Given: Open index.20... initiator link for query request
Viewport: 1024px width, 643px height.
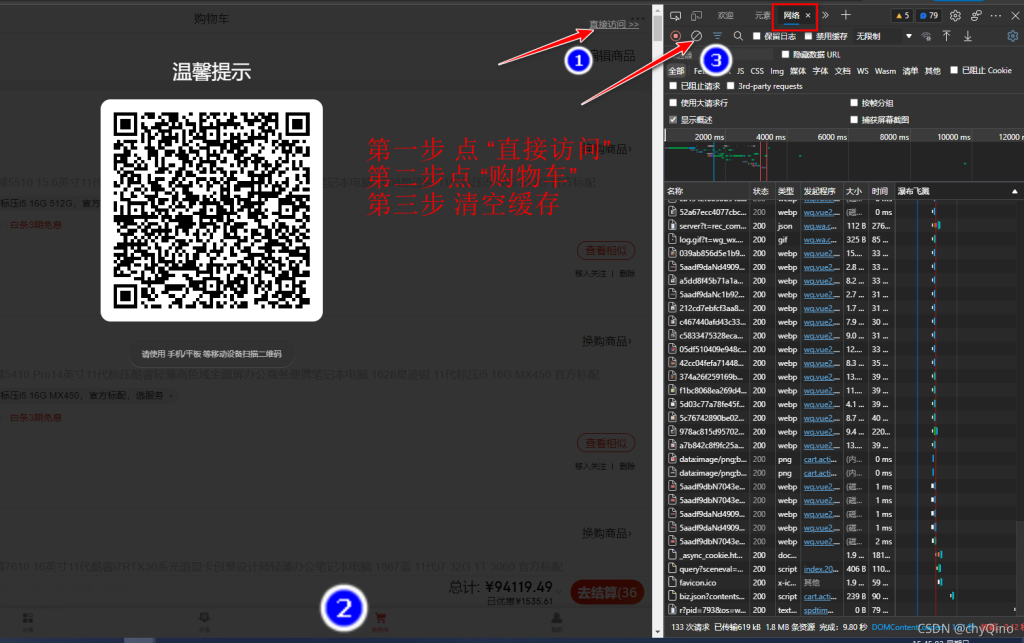Looking at the screenshot, I should tap(820, 569).
